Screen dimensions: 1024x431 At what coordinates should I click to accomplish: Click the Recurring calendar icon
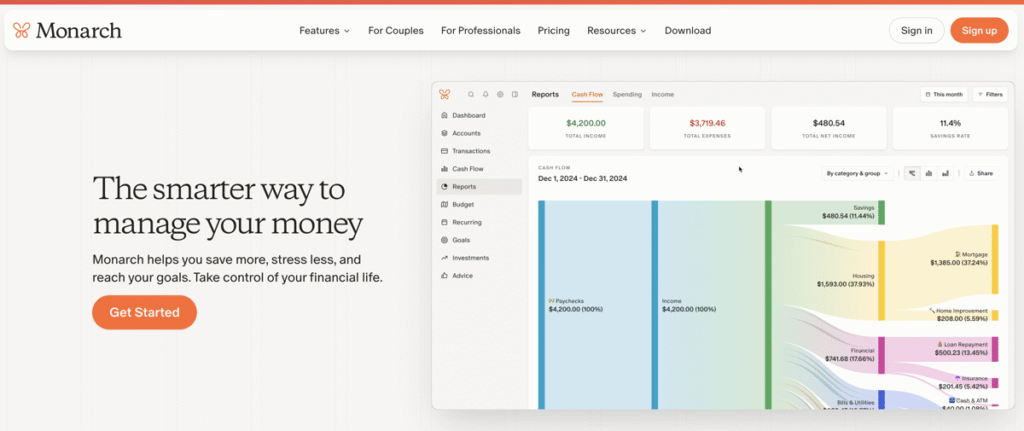(x=444, y=222)
